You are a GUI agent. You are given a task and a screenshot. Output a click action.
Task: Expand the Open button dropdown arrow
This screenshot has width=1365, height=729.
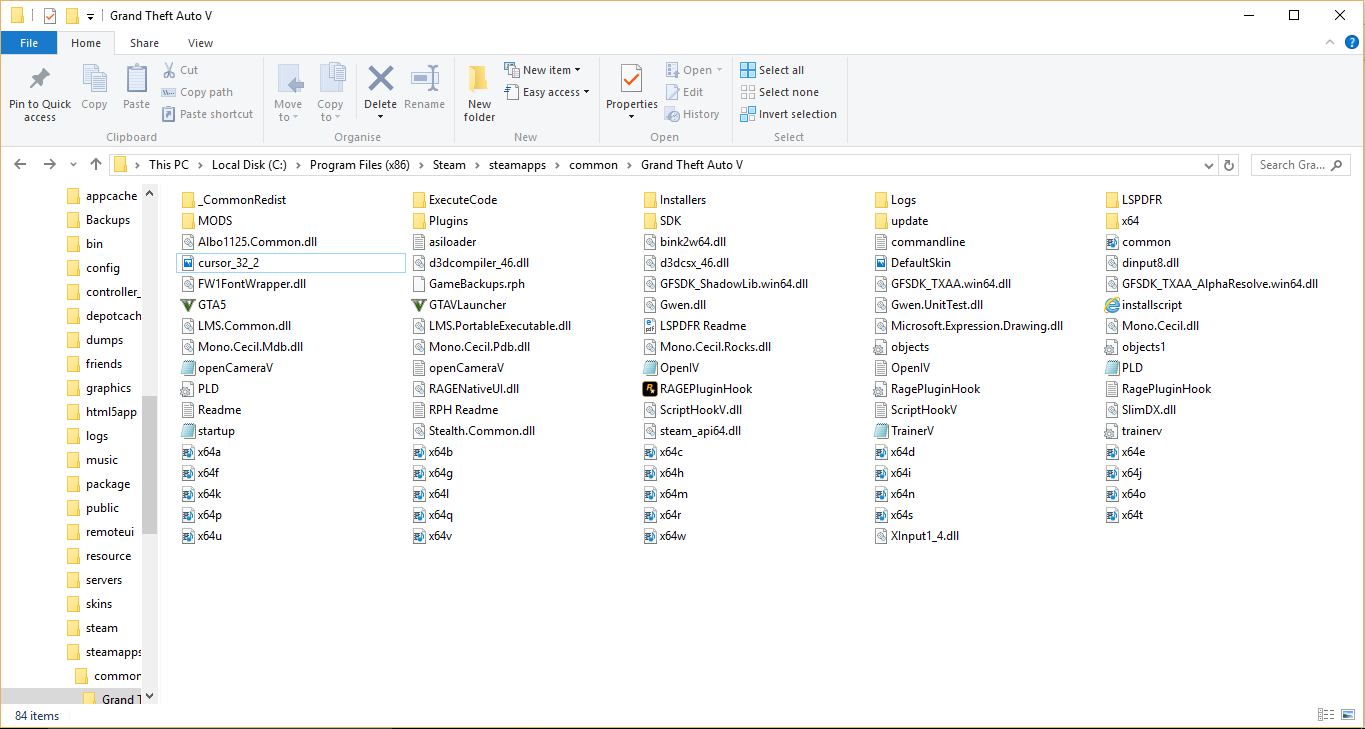click(720, 70)
